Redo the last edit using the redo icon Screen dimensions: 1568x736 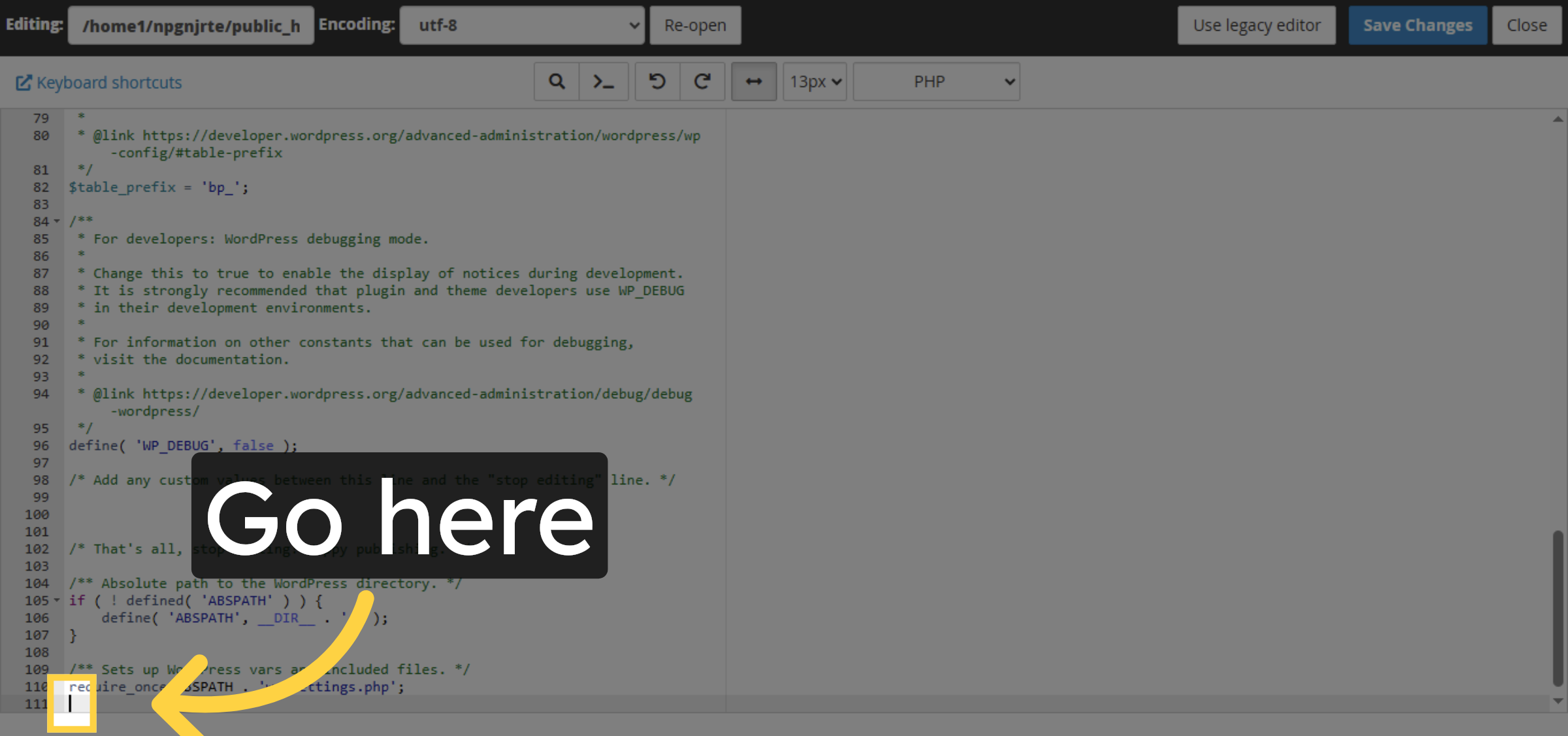point(702,81)
